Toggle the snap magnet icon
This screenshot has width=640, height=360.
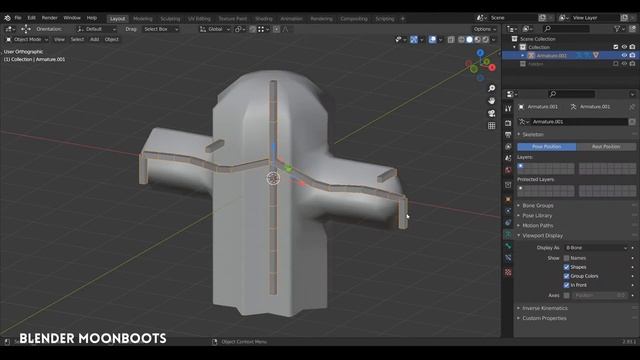253,29
